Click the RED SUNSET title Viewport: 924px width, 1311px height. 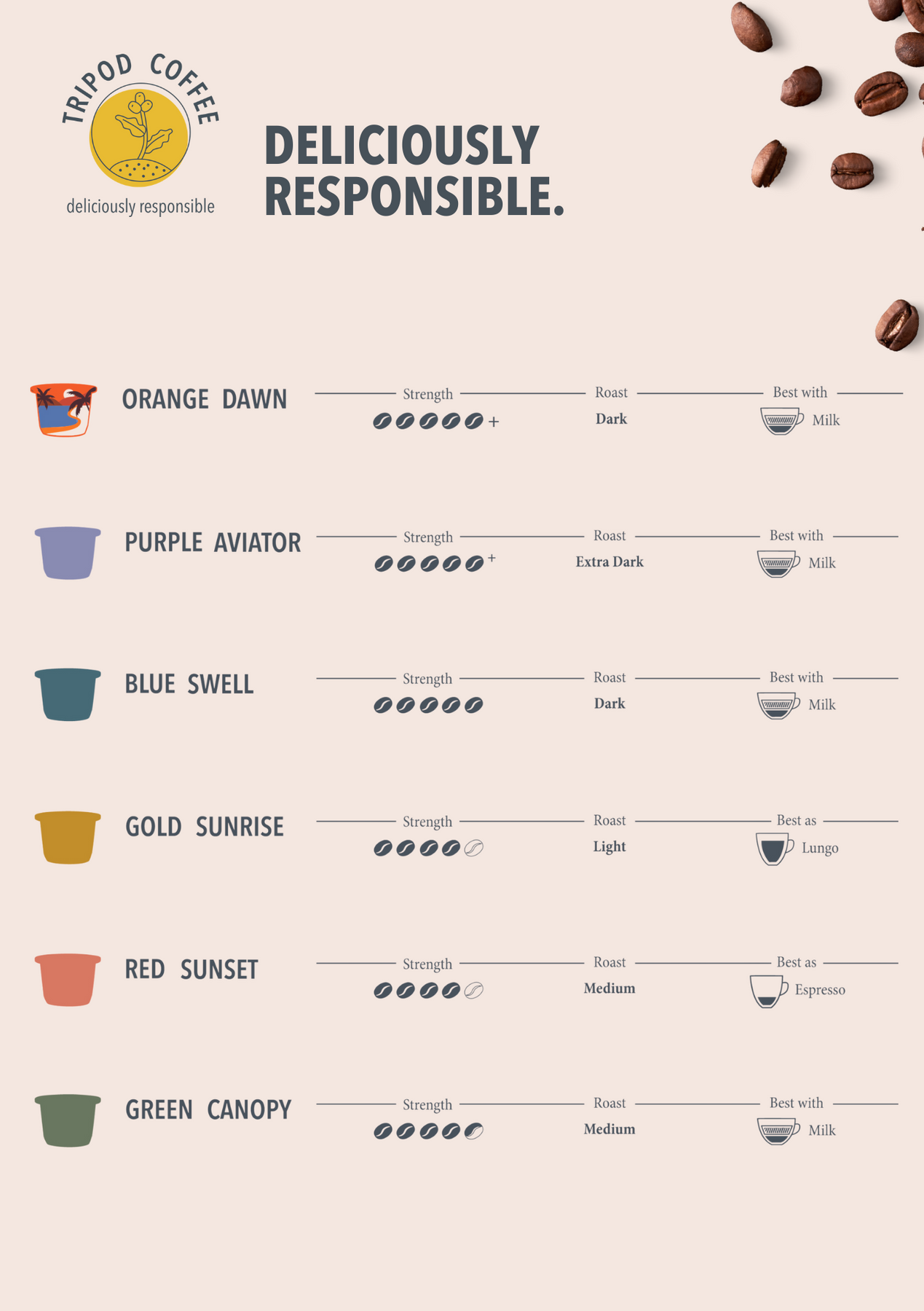pos(191,969)
